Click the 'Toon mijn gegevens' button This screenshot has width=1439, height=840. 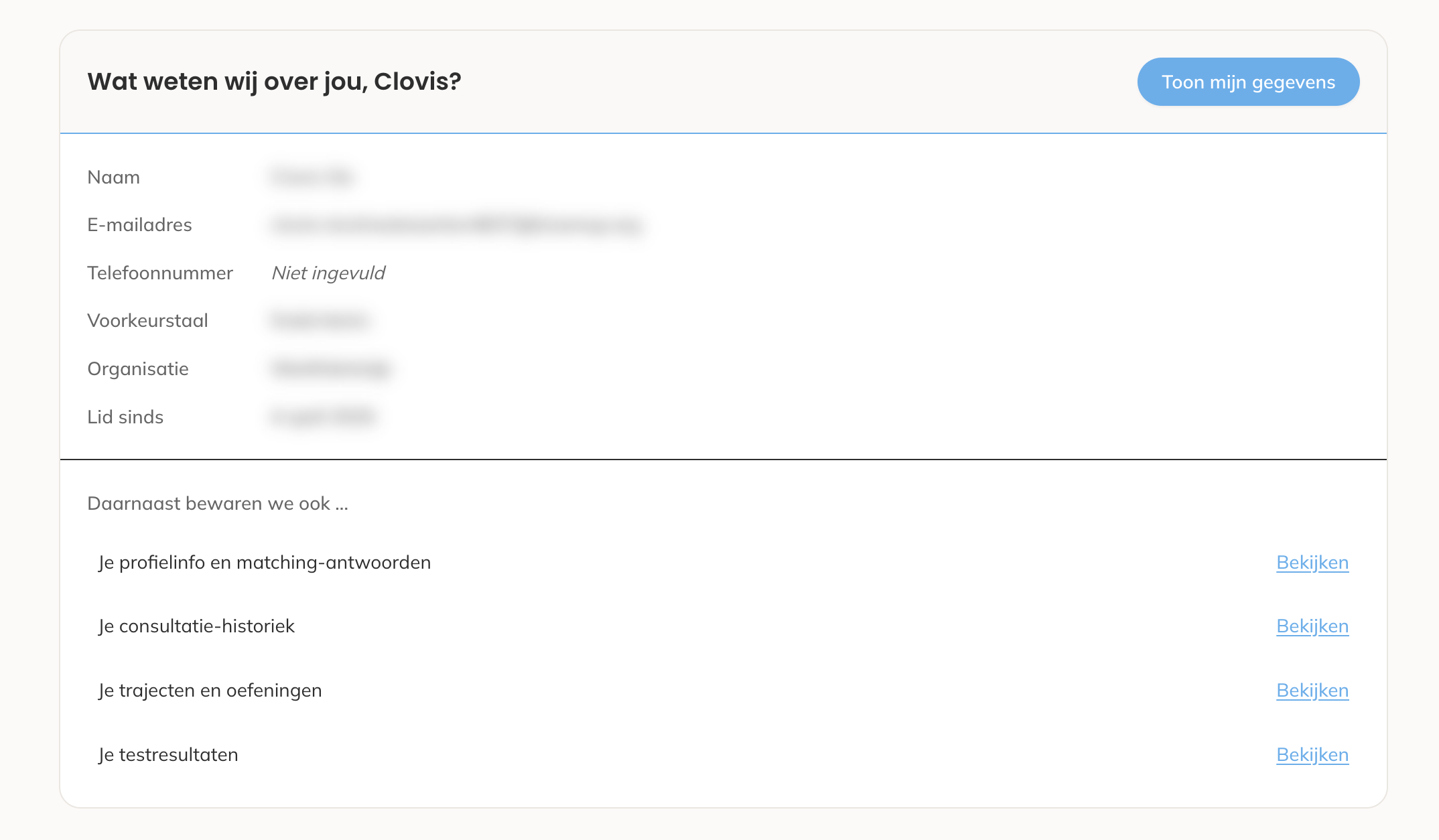point(1248,82)
